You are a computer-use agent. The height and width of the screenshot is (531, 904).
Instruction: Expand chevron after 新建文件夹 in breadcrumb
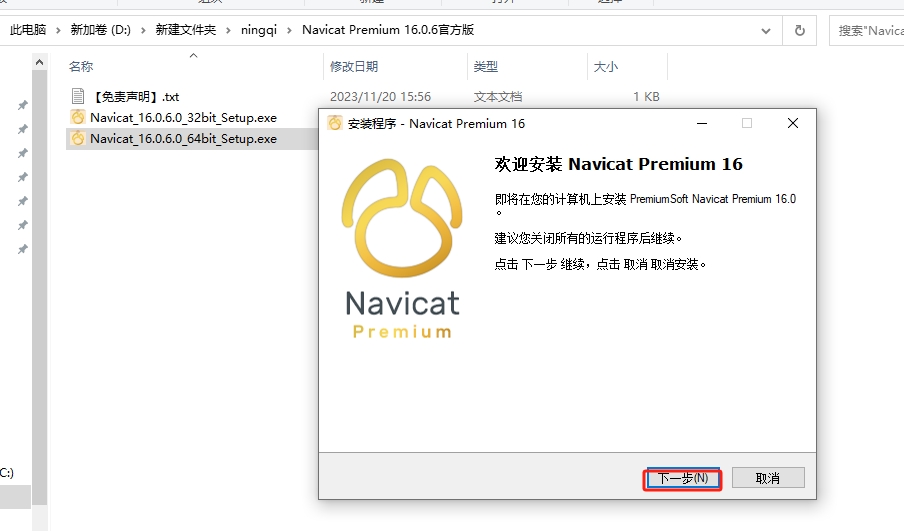click(228, 31)
